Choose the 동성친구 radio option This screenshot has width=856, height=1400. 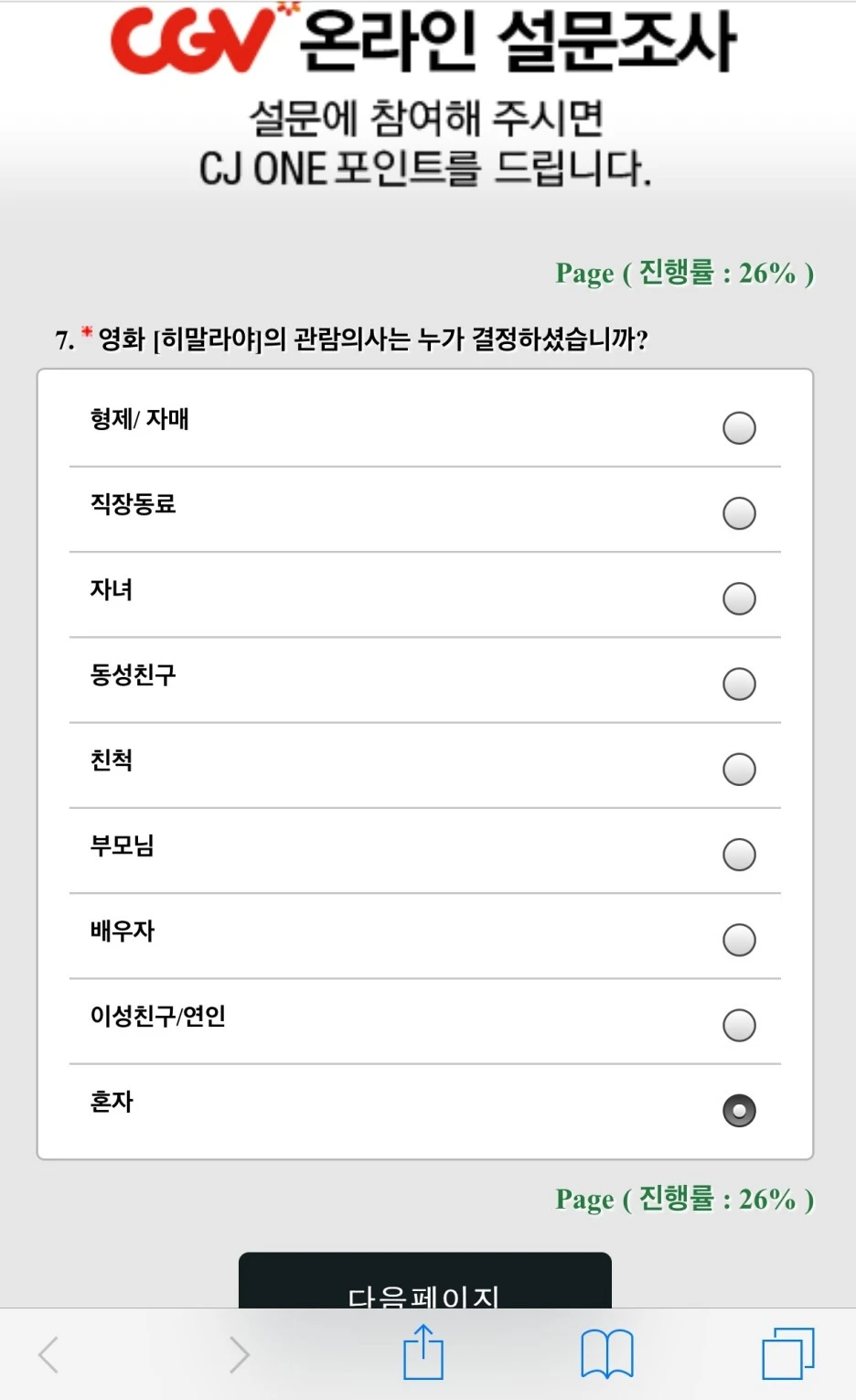click(739, 684)
